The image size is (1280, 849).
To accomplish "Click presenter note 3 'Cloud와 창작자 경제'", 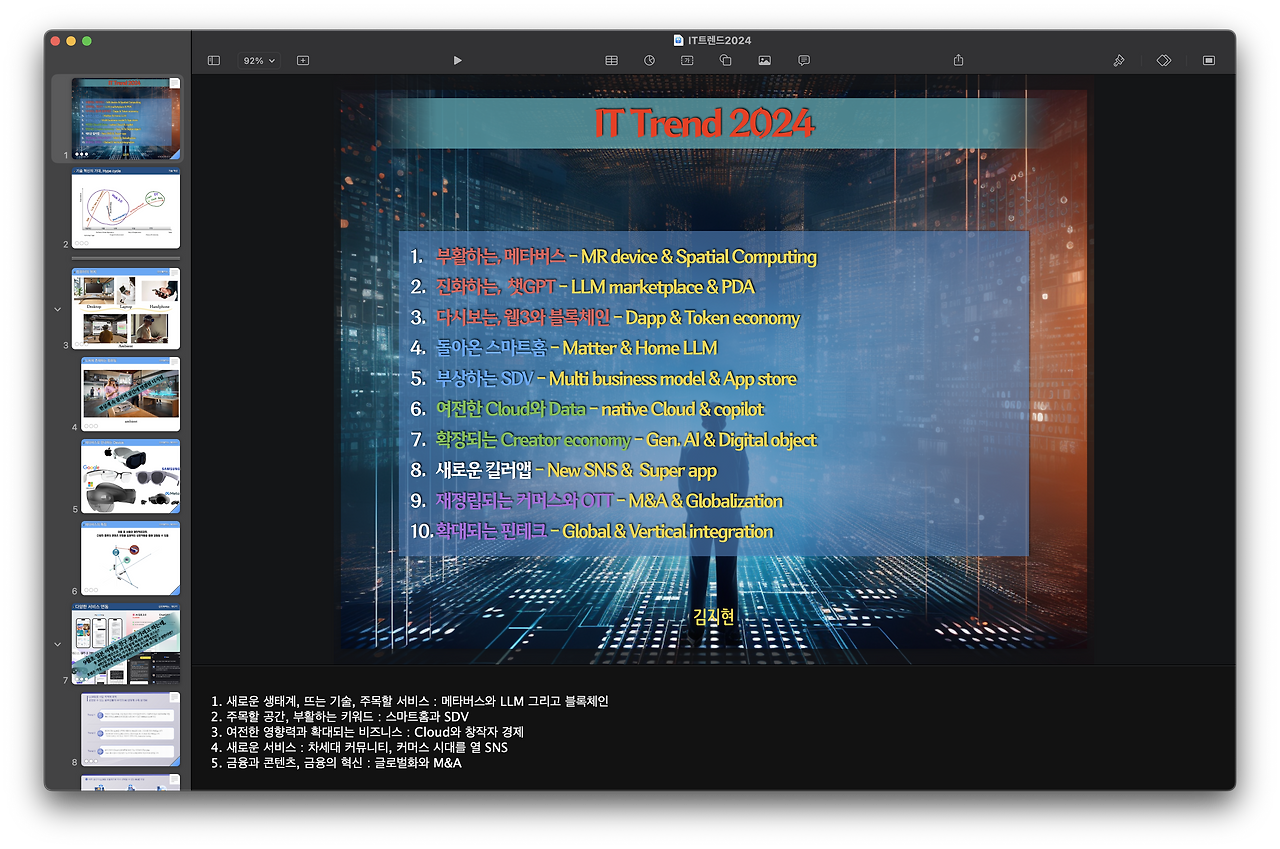I will pyautogui.click(x=469, y=732).
